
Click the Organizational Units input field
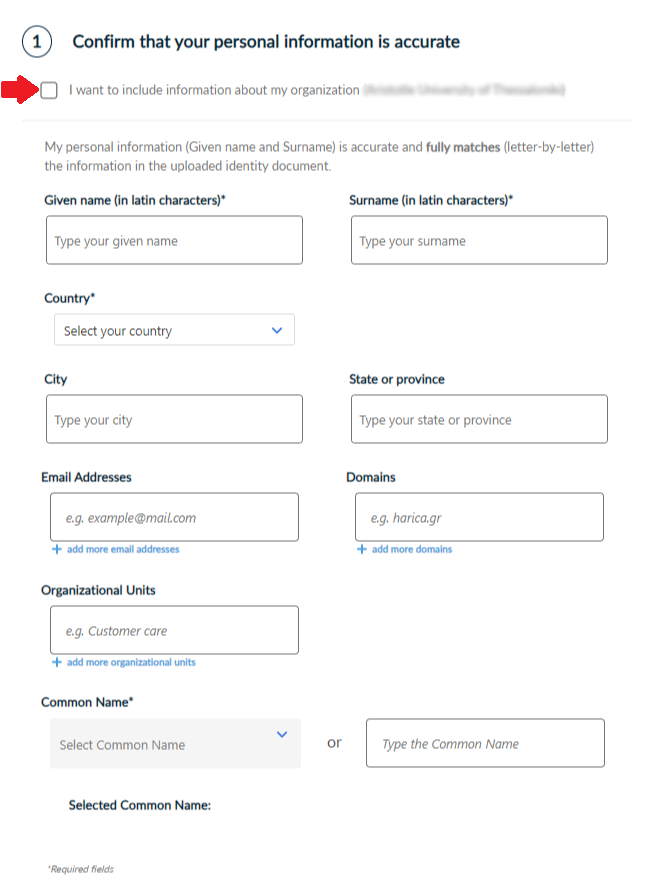pos(173,629)
